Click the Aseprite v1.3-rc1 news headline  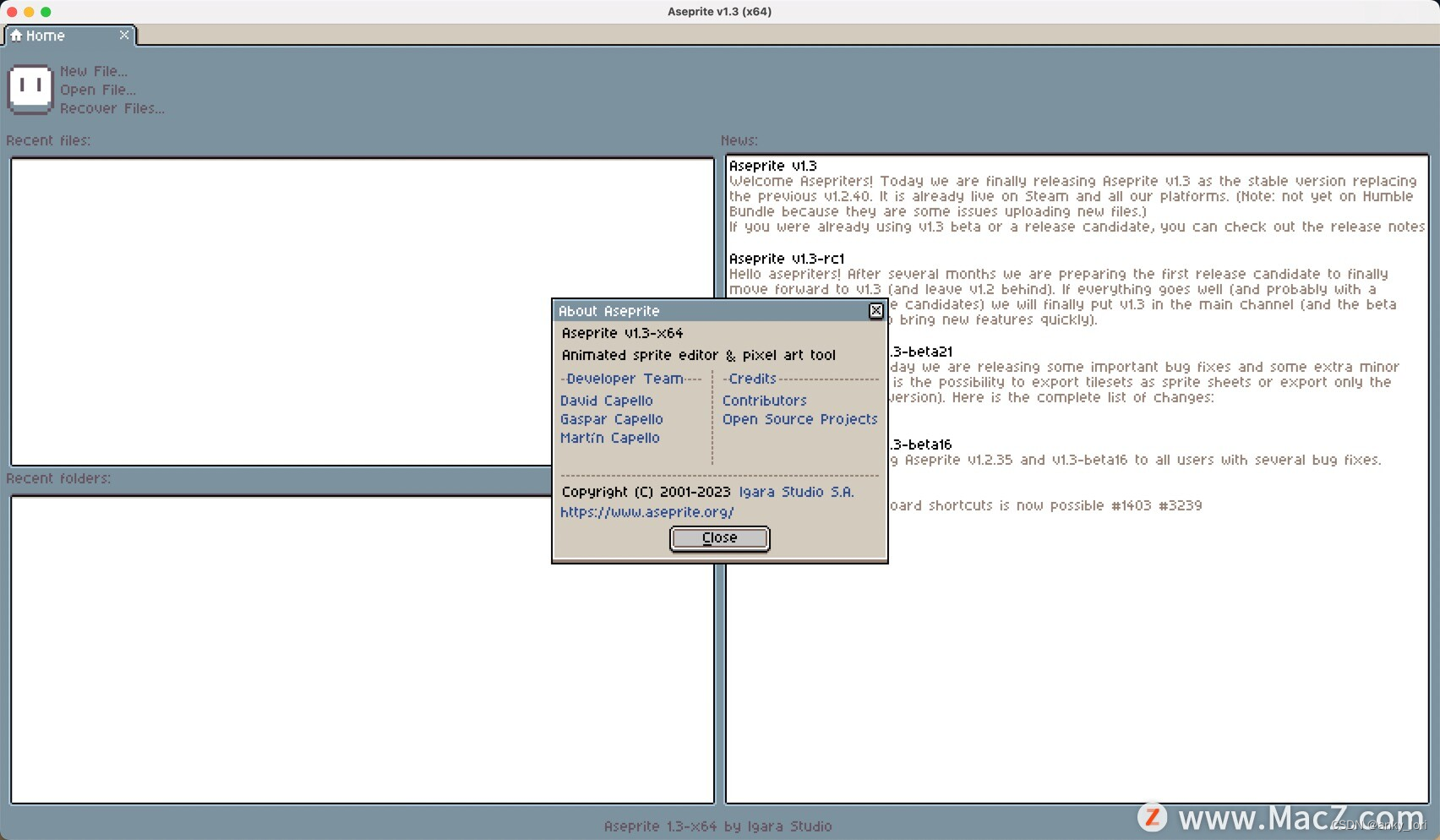787,259
